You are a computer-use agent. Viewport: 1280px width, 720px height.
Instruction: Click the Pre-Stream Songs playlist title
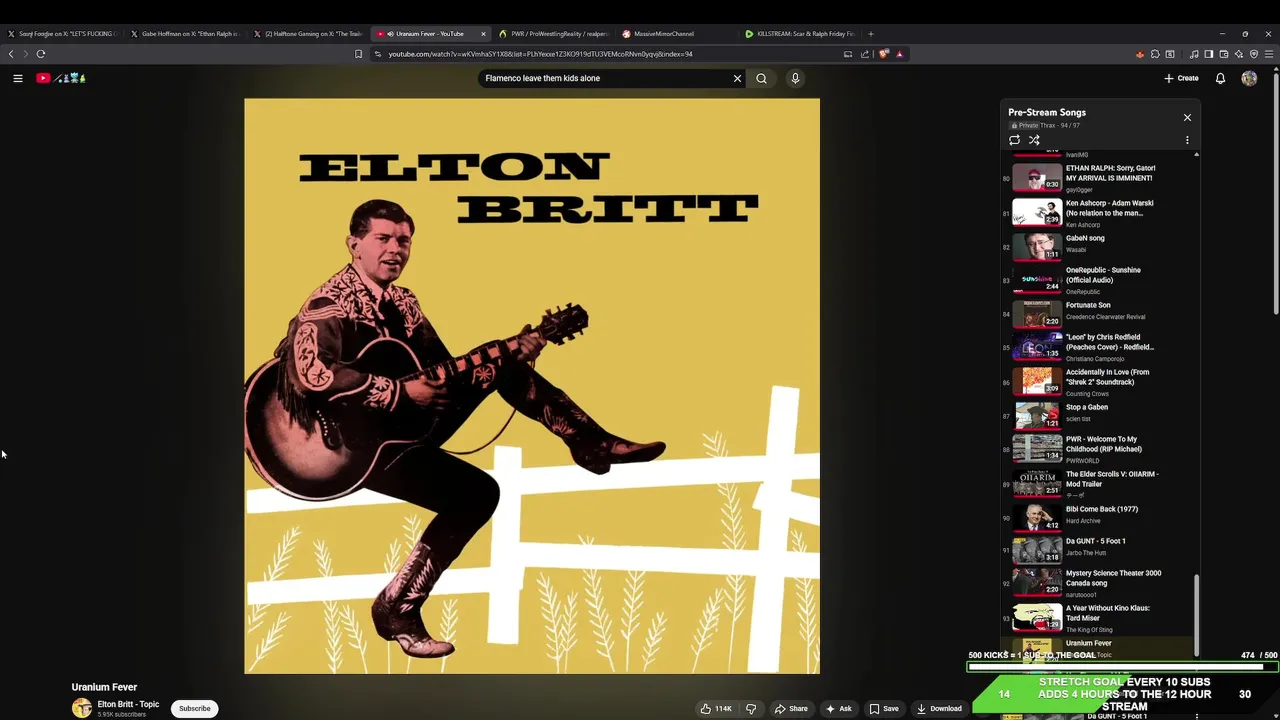(1047, 112)
